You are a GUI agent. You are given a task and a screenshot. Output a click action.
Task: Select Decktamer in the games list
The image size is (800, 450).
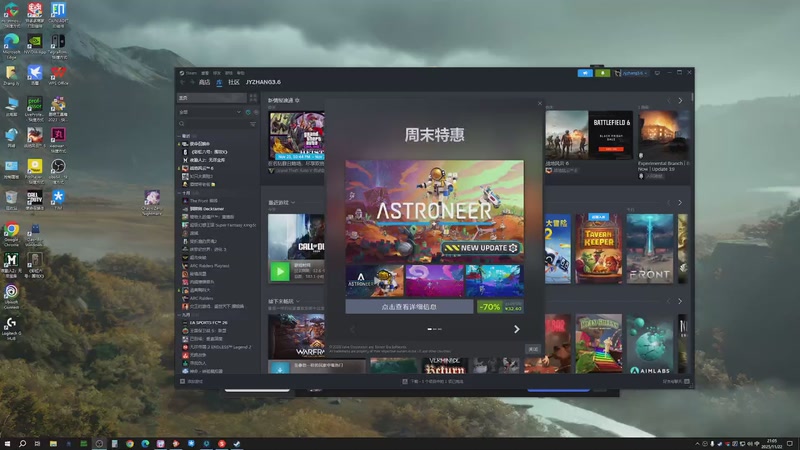coord(206,209)
